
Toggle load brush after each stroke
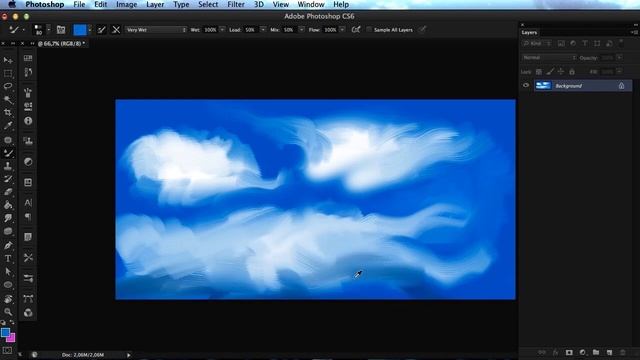(102, 30)
